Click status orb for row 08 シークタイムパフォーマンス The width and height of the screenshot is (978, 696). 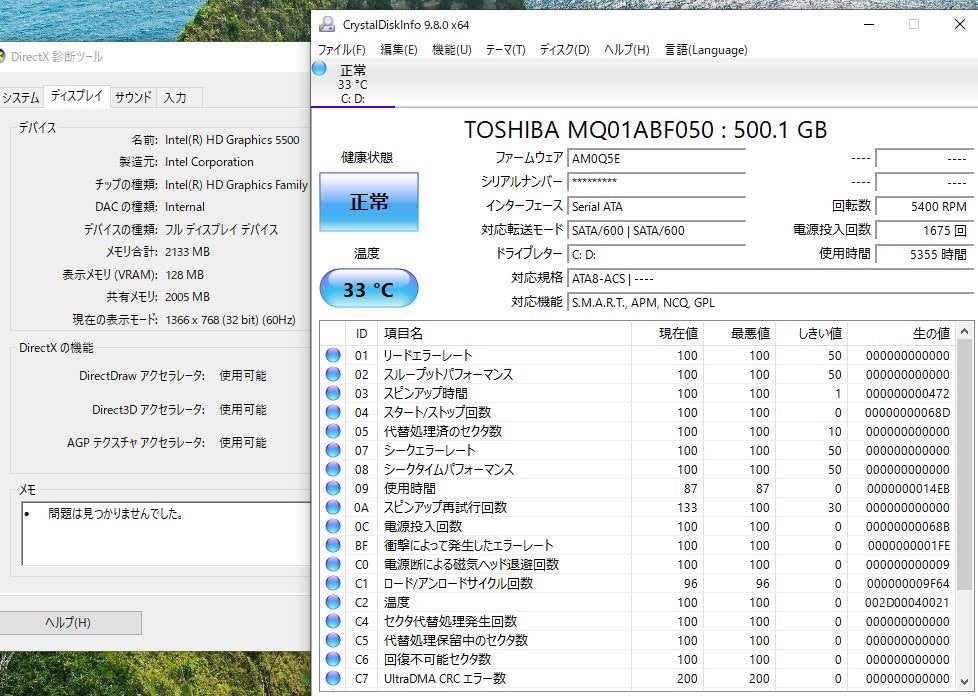coord(333,469)
